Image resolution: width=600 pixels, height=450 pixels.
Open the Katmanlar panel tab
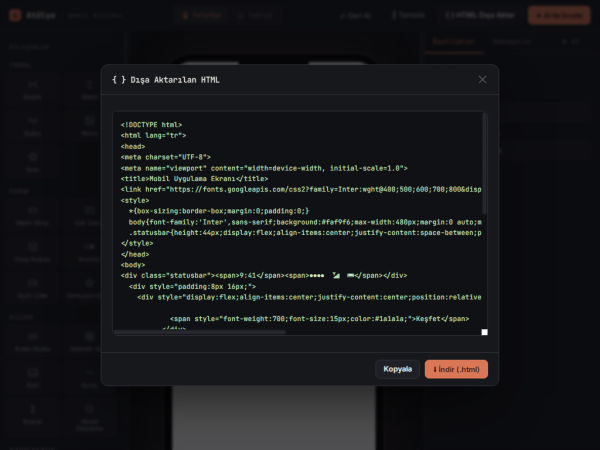[x=512, y=41]
